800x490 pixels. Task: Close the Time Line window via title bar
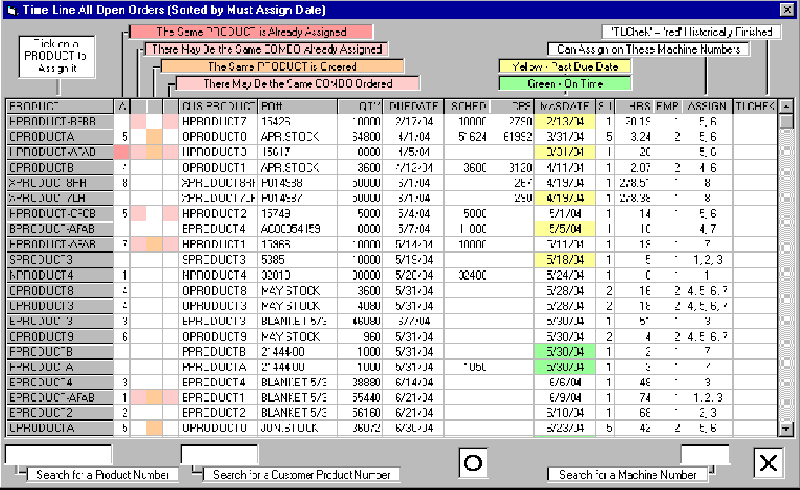tap(787, 9)
